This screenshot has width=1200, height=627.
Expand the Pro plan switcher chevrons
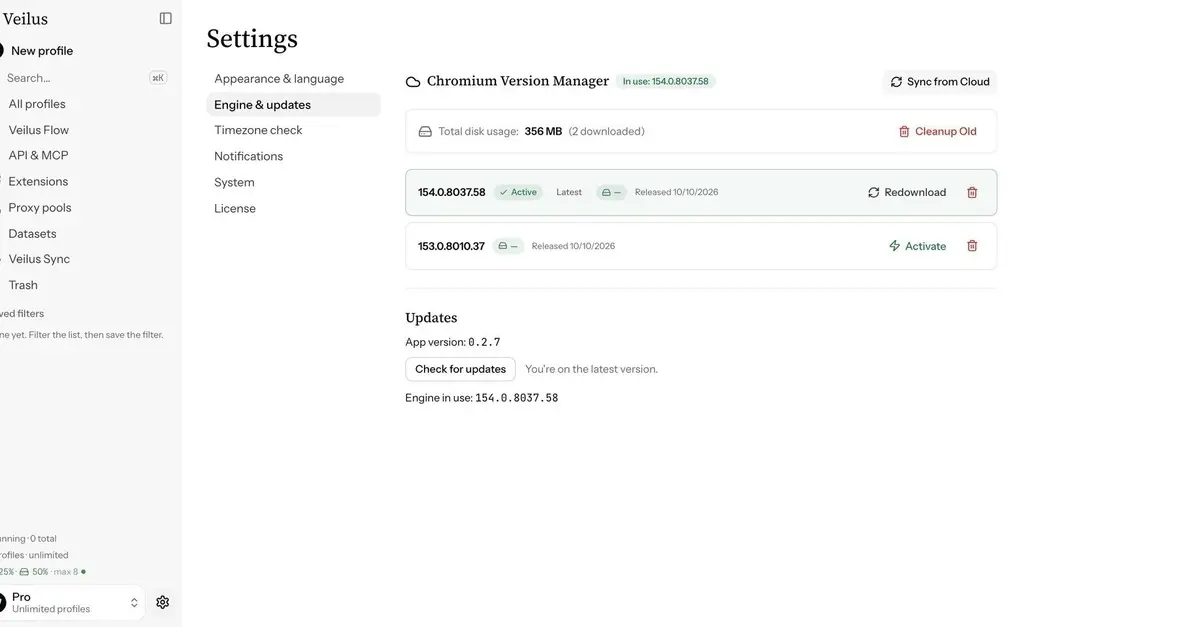(134, 603)
